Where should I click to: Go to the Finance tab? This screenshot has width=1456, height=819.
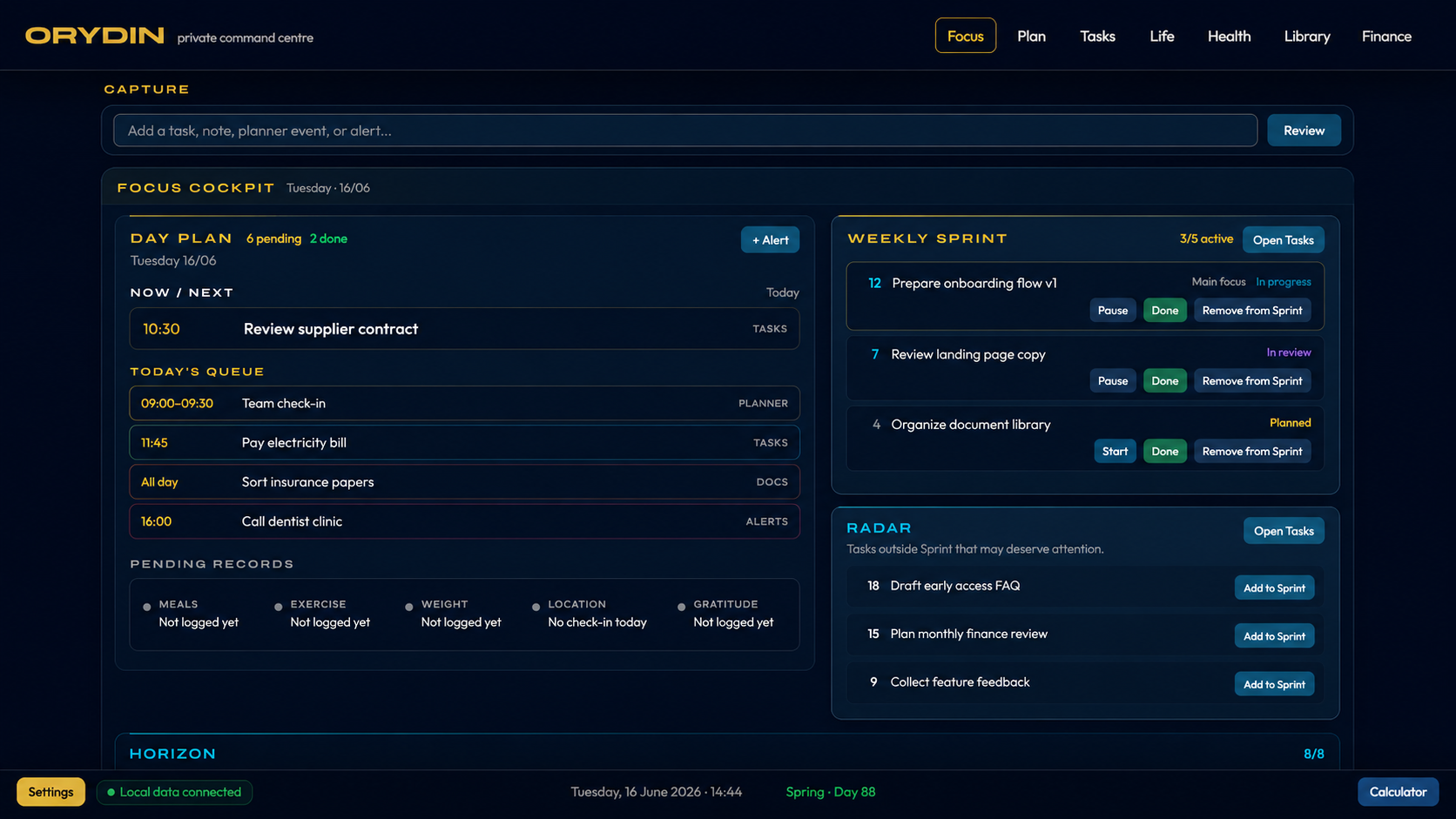point(1386,36)
